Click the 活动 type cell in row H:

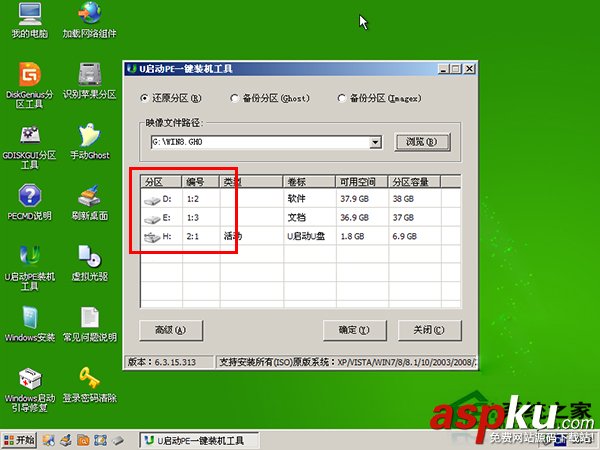coord(233,236)
